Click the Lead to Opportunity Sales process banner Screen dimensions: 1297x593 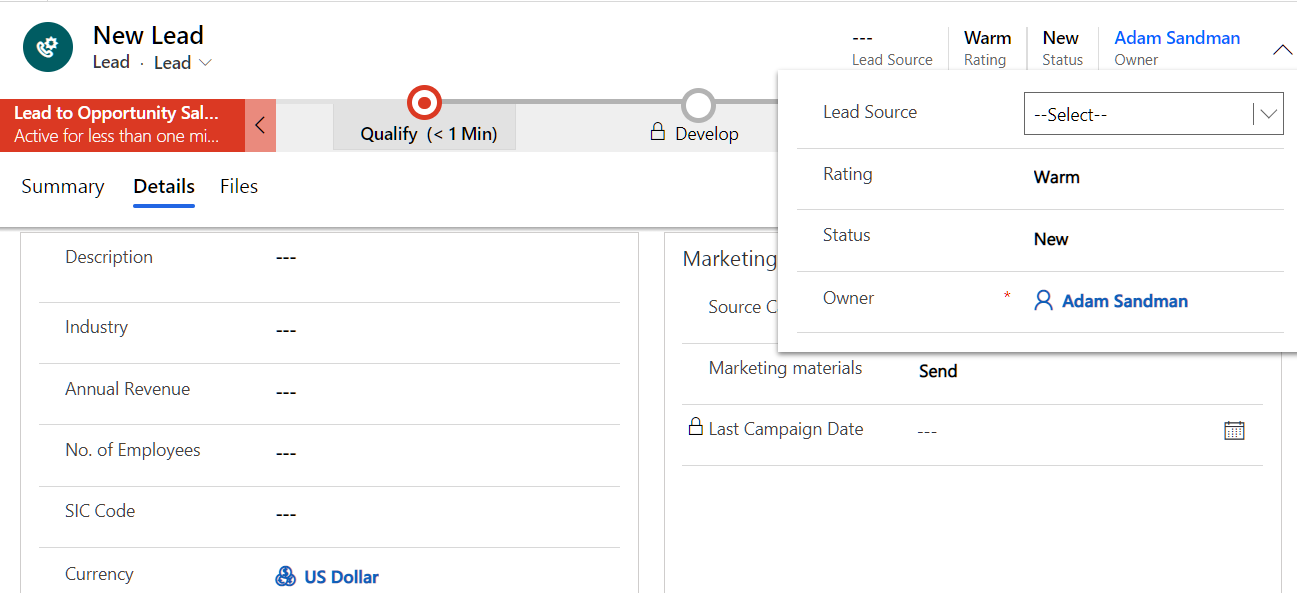pos(122,125)
